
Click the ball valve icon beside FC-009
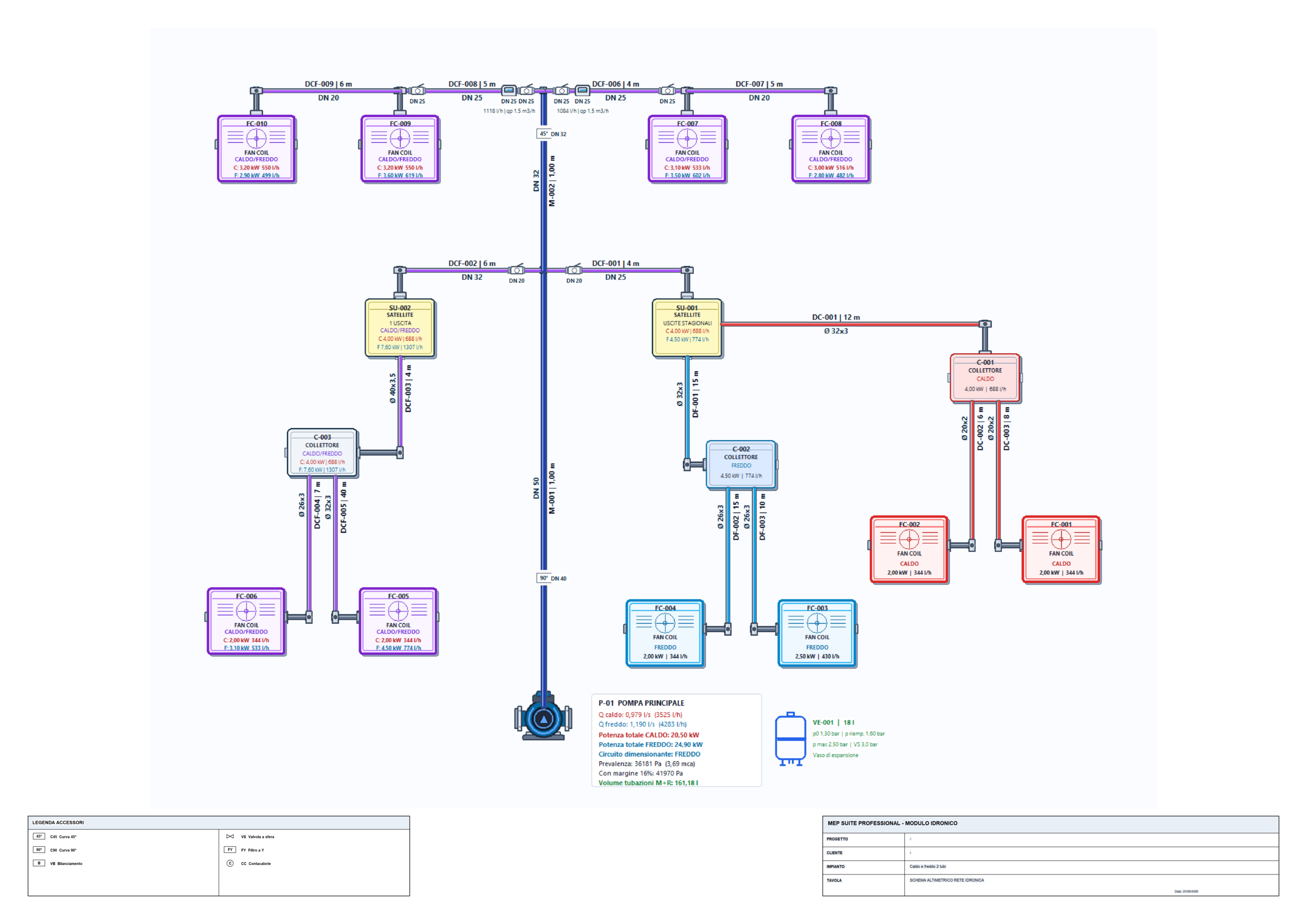tap(417, 90)
